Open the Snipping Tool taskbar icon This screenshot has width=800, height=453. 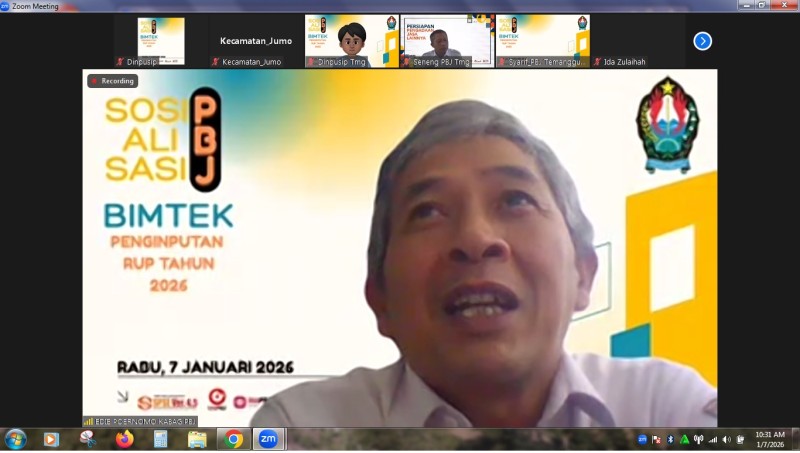[88, 439]
